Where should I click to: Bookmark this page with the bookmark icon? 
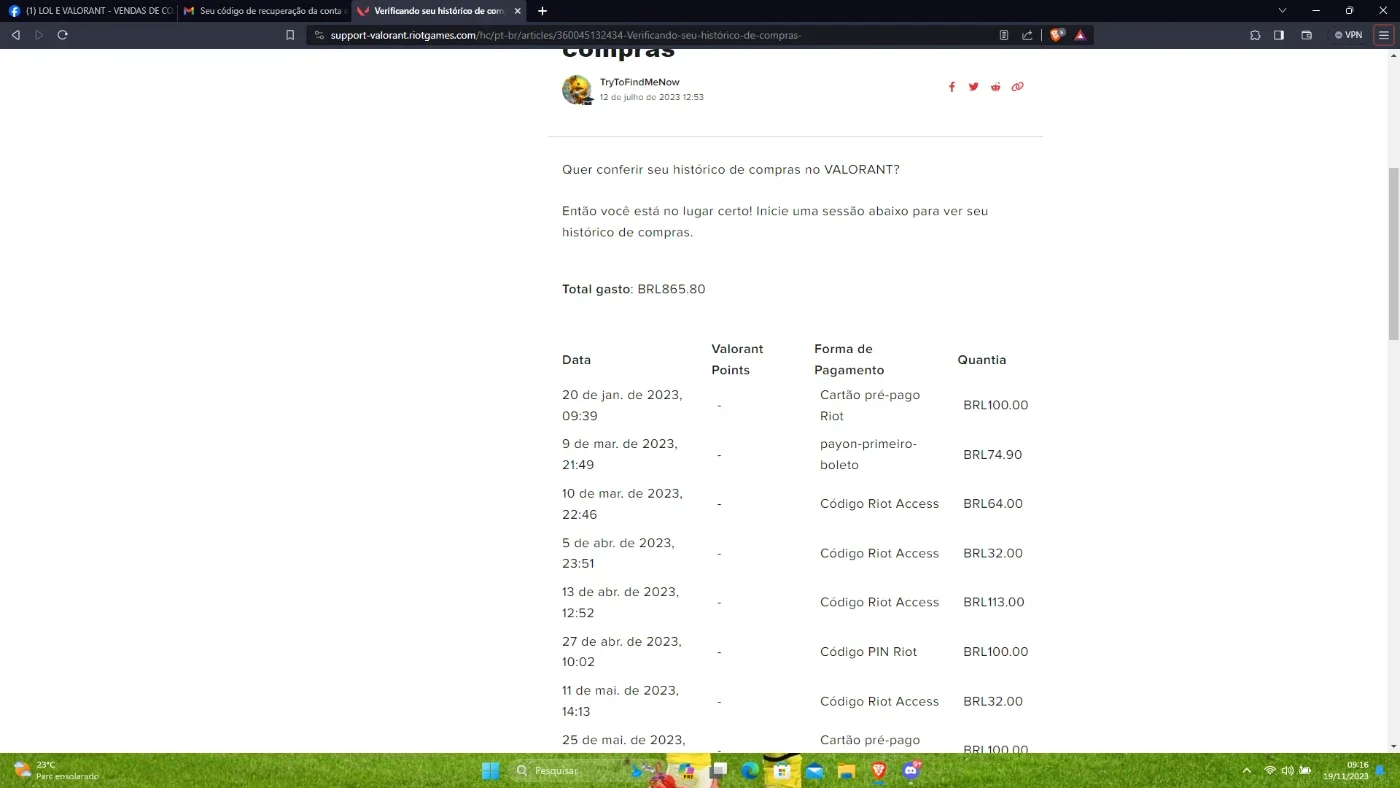click(x=290, y=35)
